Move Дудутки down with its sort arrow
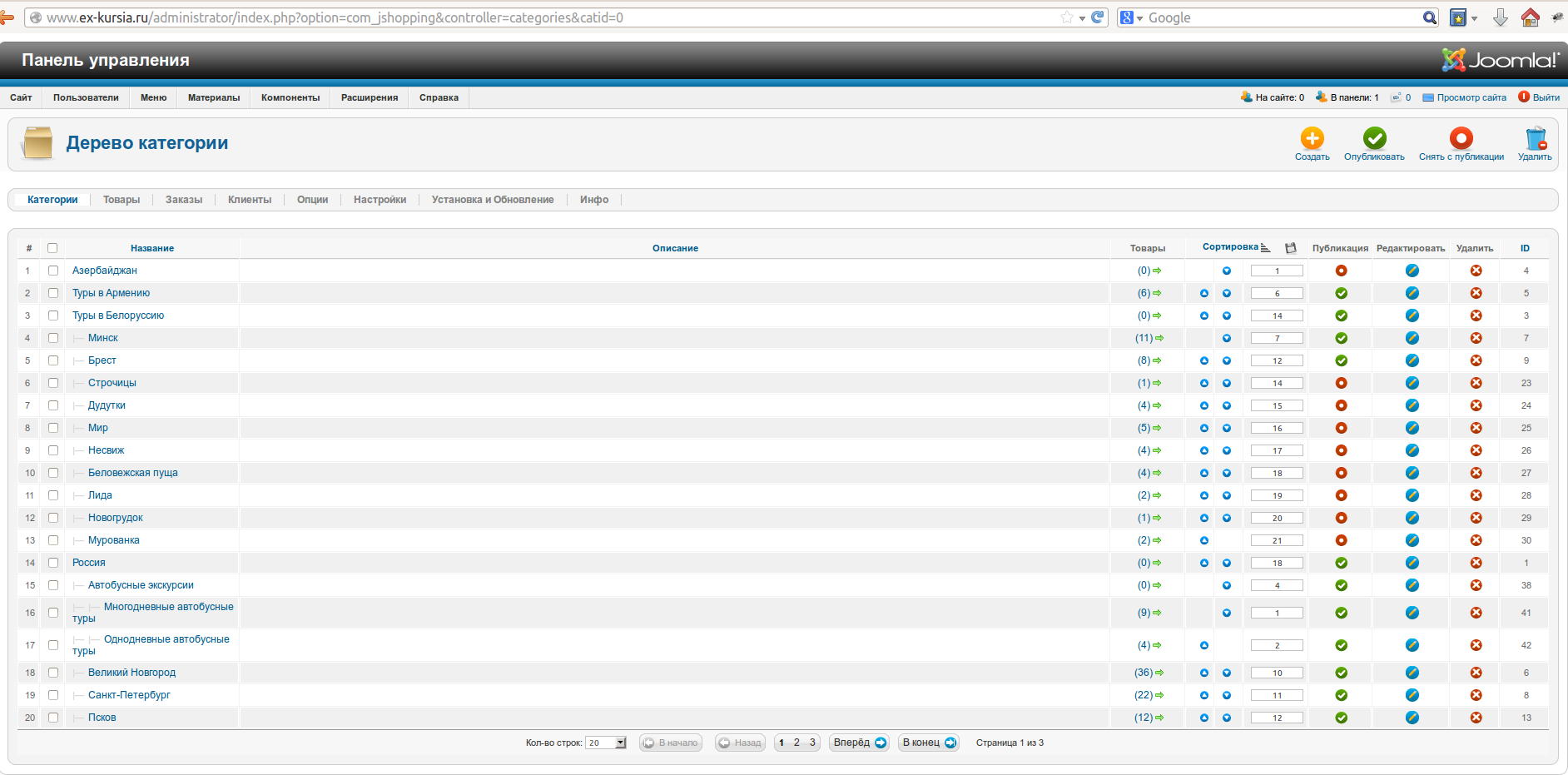This screenshot has height=775, width=1568. click(1227, 405)
